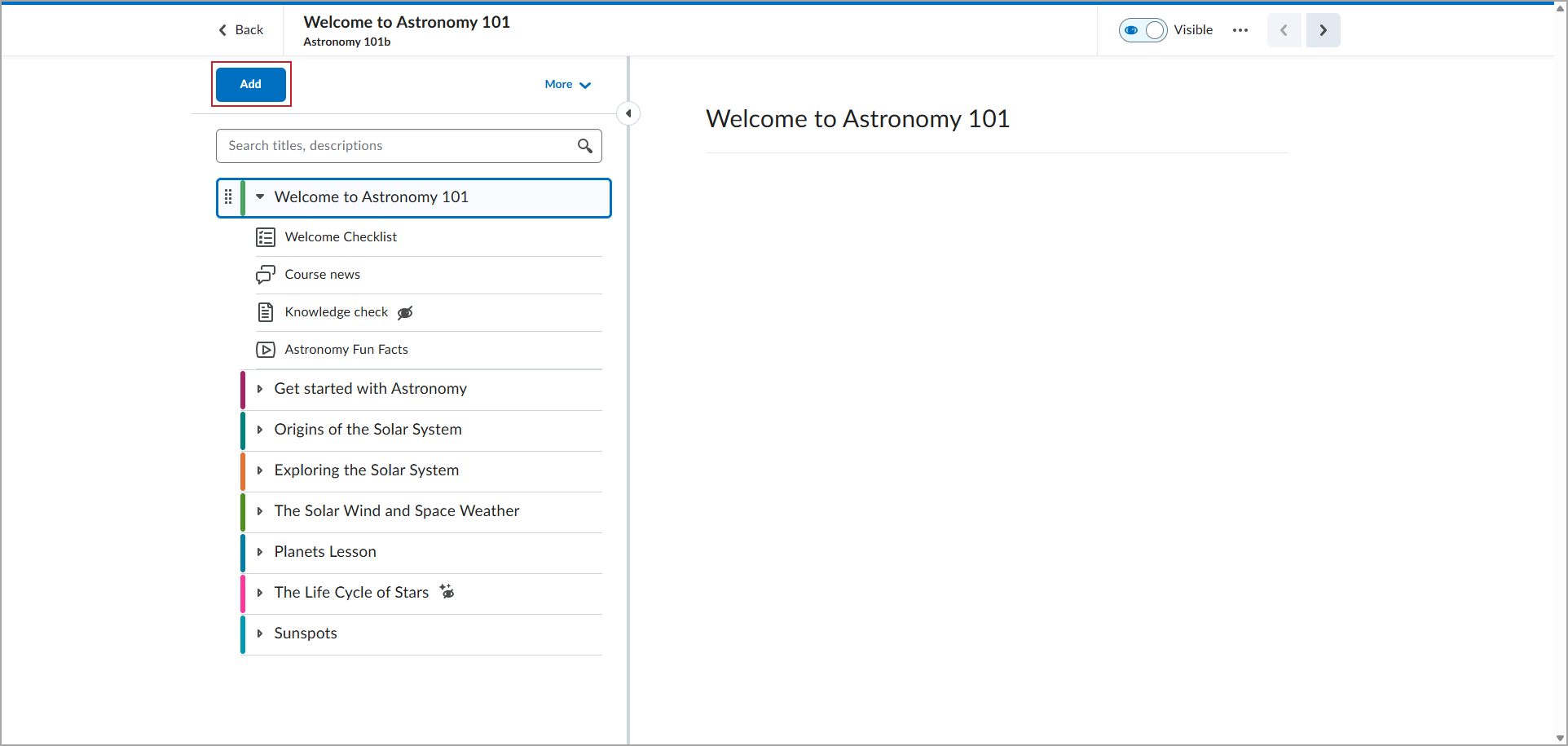Select Planets Lesson module

pyautogui.click(x=325, y=552)
